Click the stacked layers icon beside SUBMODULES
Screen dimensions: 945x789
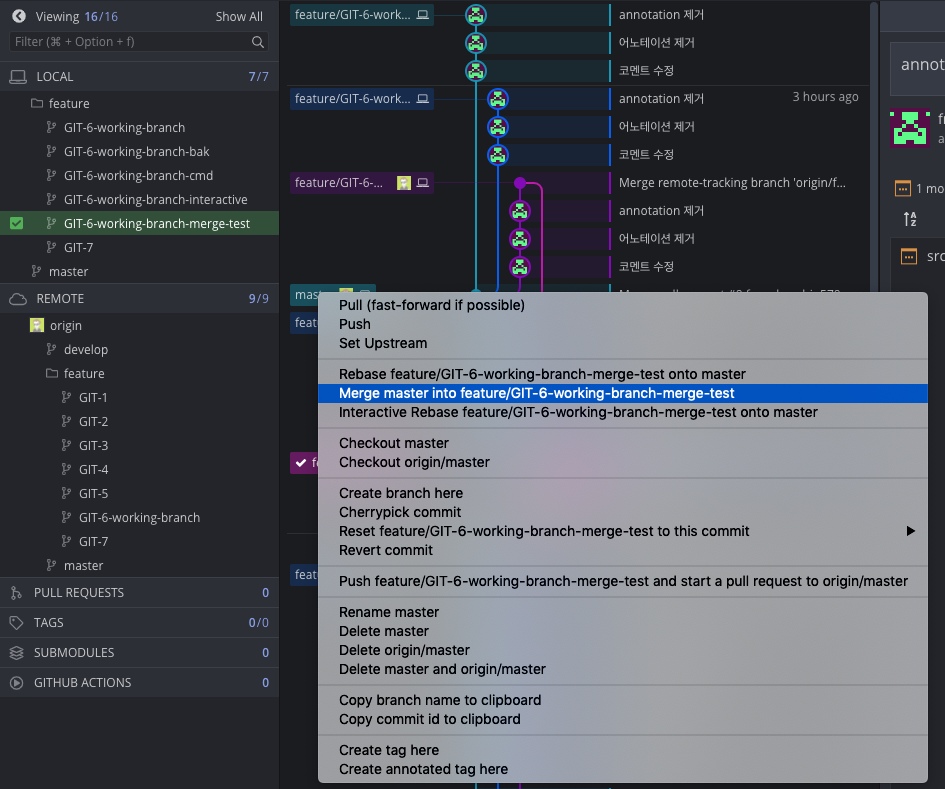point(16,653)
